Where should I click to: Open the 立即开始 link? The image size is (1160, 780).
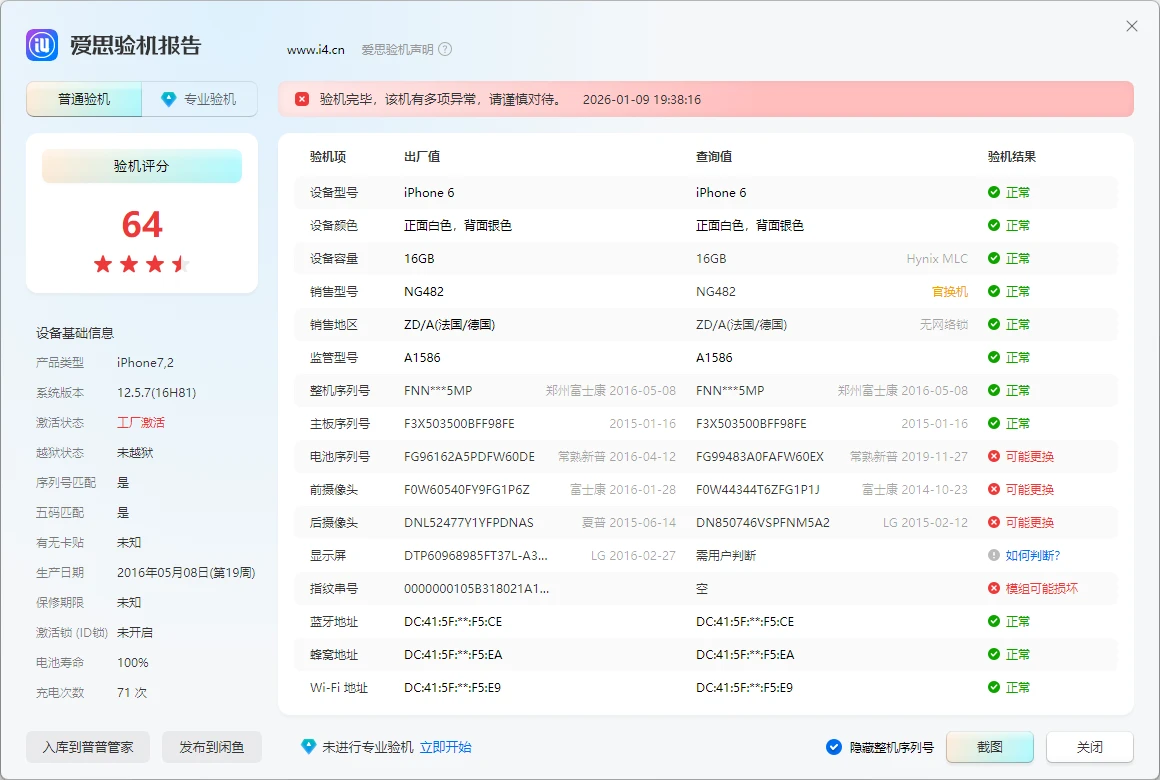(x=445, y=747)
